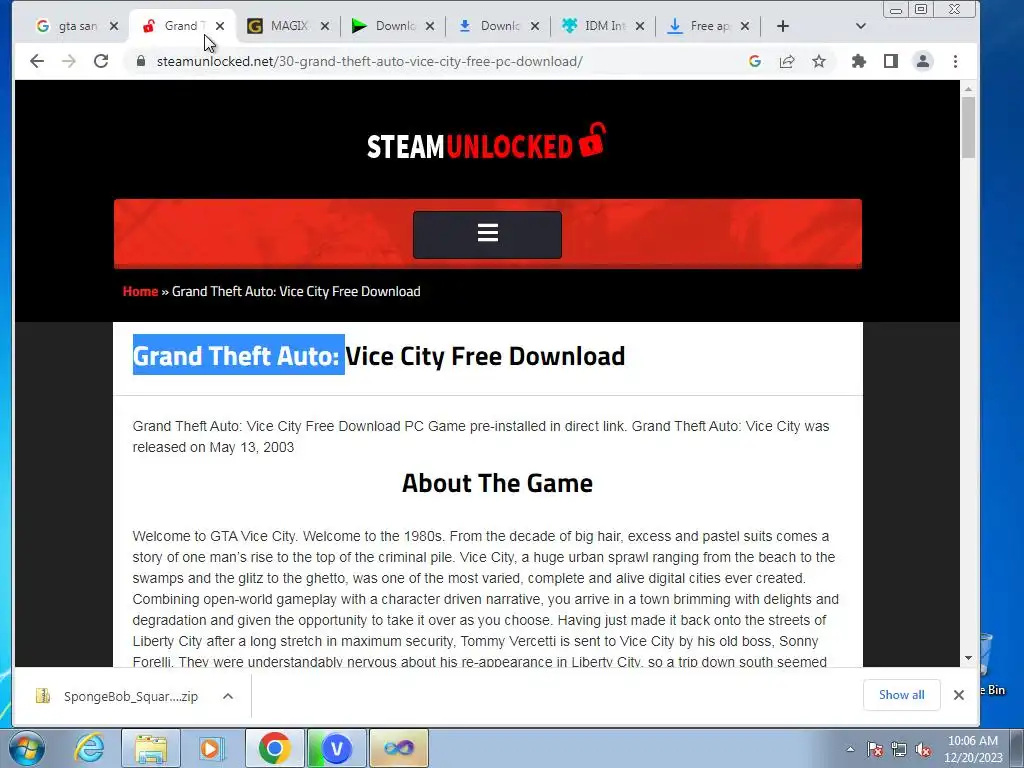Viewport: 1024px width, 768px height.
Task: Share this page via share icon
Action: [787, 61]
